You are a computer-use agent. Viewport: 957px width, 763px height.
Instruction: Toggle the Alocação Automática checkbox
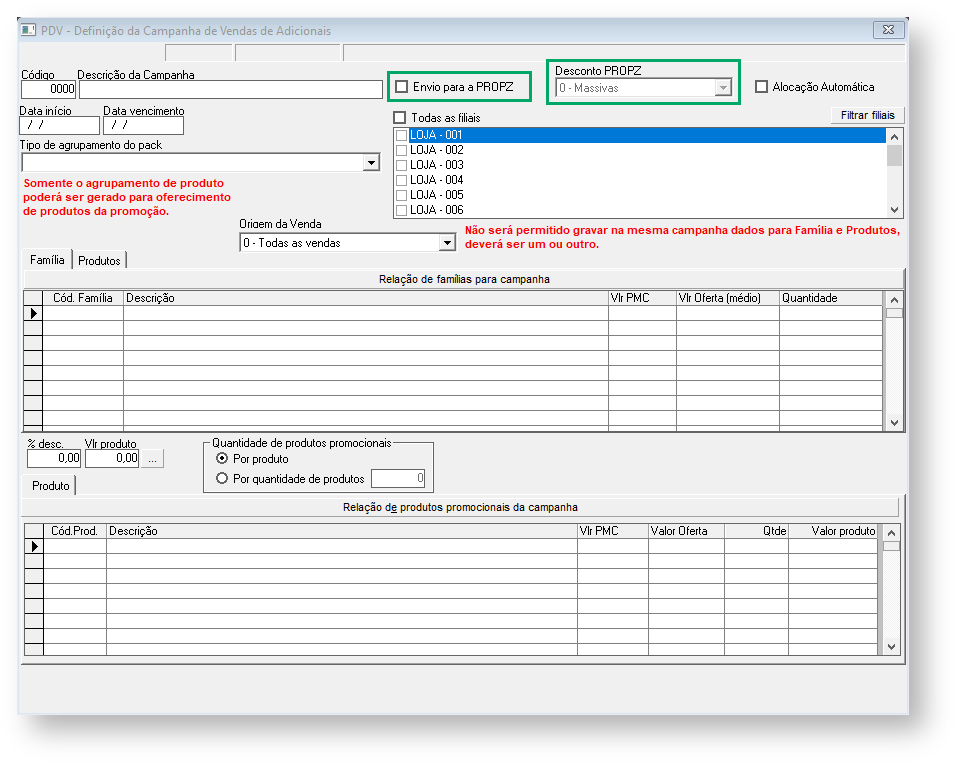[761, 87]
